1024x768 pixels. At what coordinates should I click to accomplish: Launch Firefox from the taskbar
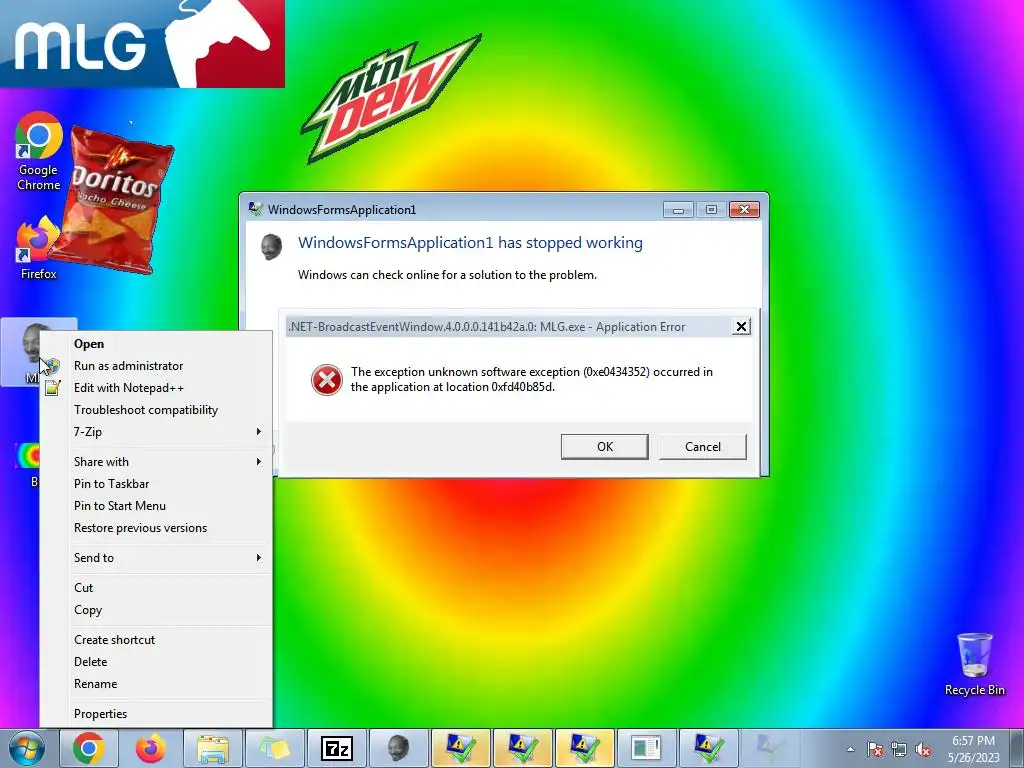click(x=150, y=748)
